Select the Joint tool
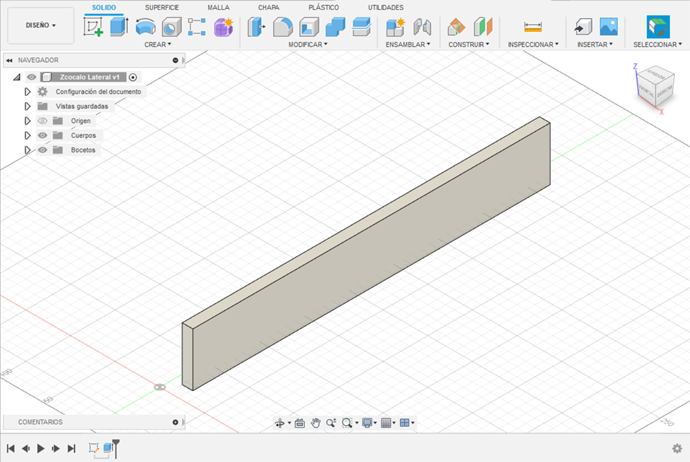Viewport: 690px width, 462px height. click(422, 27)
